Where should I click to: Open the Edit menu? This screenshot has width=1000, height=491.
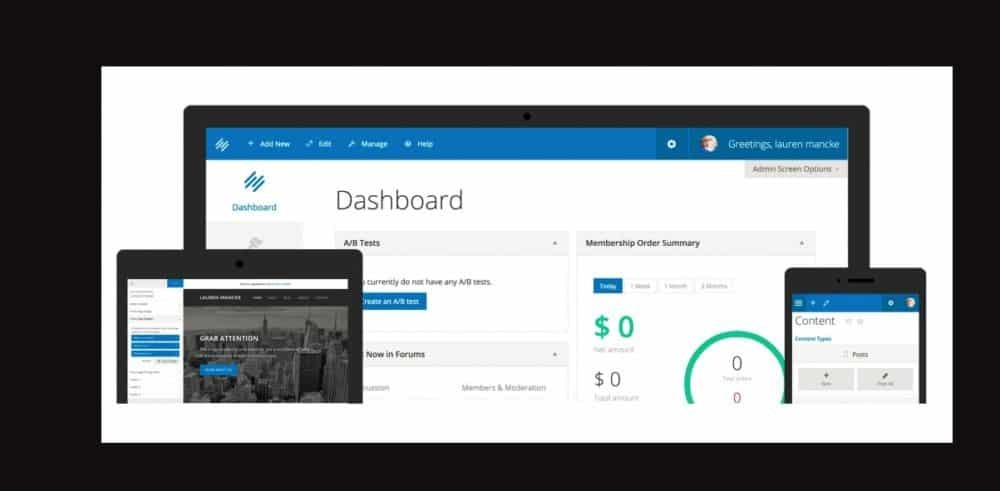(319, 144)
